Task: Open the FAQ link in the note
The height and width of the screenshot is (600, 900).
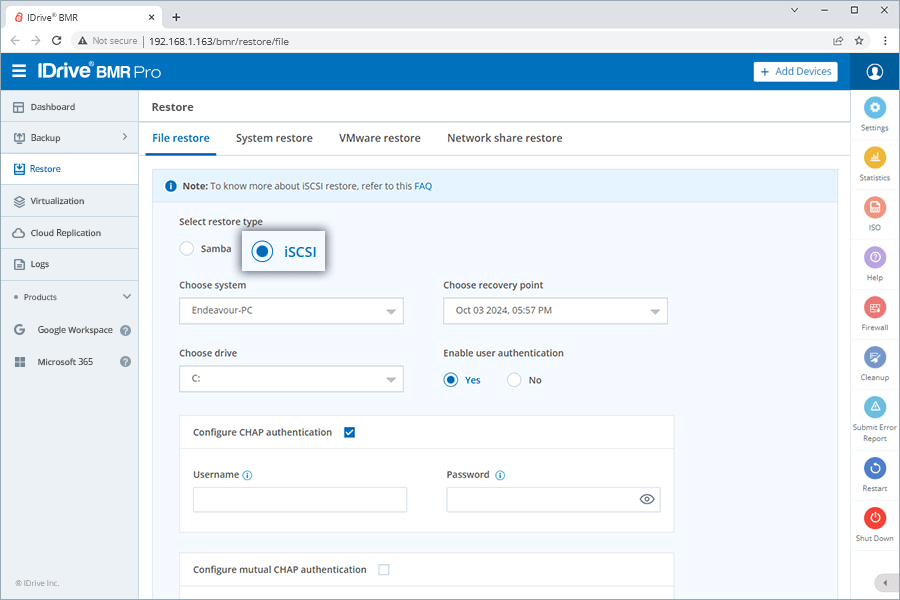Action: click(x=423, y=186)
